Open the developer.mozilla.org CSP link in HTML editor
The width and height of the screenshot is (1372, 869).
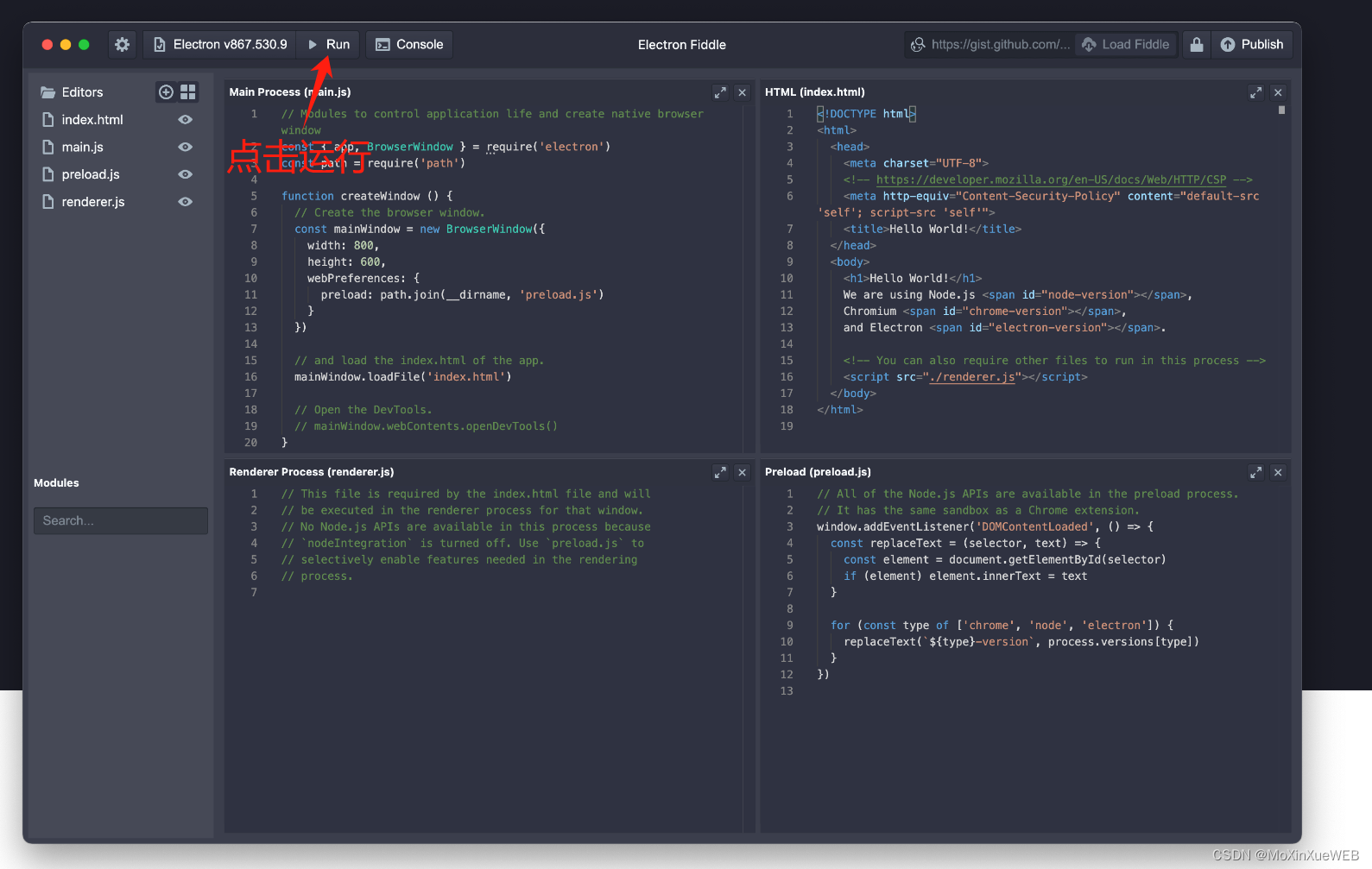pos(1051,179)
